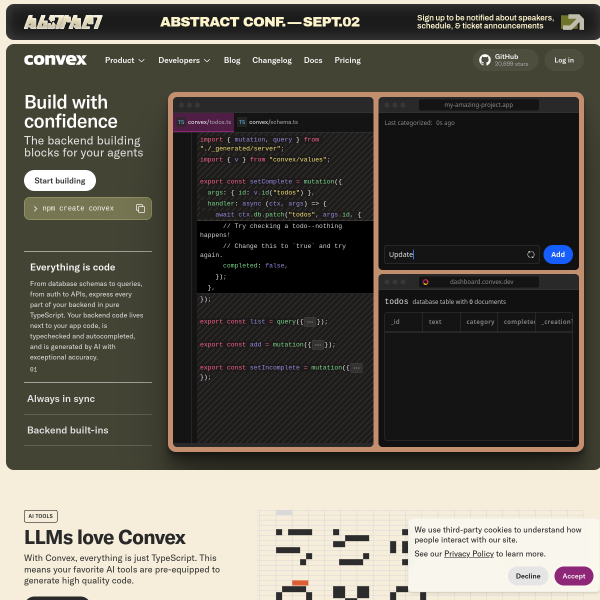
Task: Open the arrow icon in the Abstract Conf banner
Action: (x=572, y=22)
